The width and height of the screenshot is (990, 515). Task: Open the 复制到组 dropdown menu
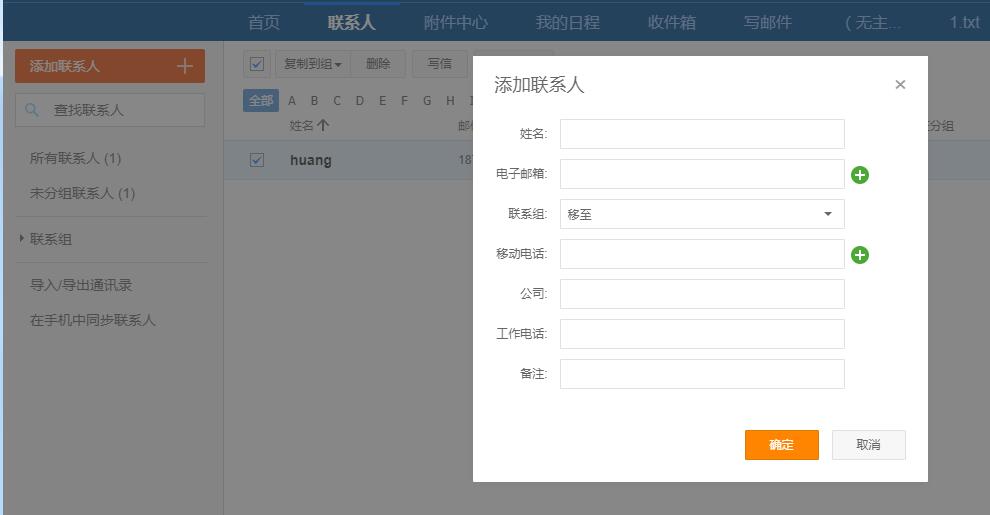click(x=312, y=64)
